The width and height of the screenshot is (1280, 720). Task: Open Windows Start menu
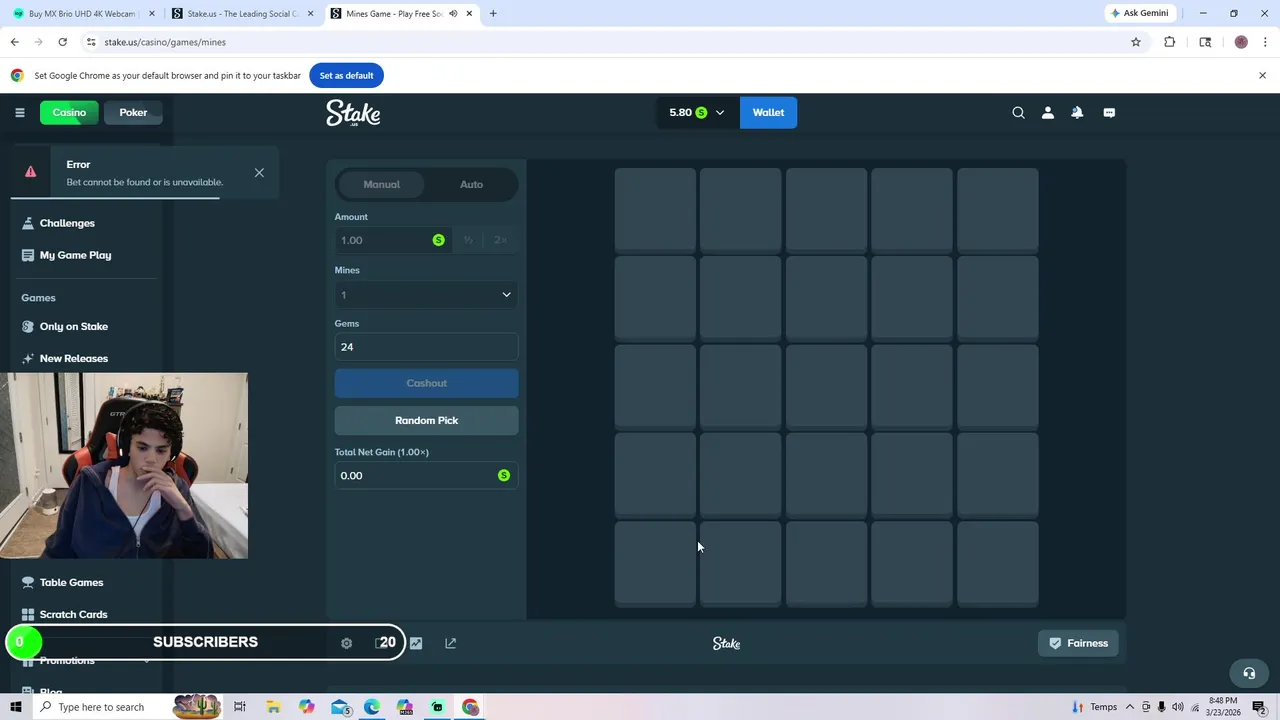16,707
